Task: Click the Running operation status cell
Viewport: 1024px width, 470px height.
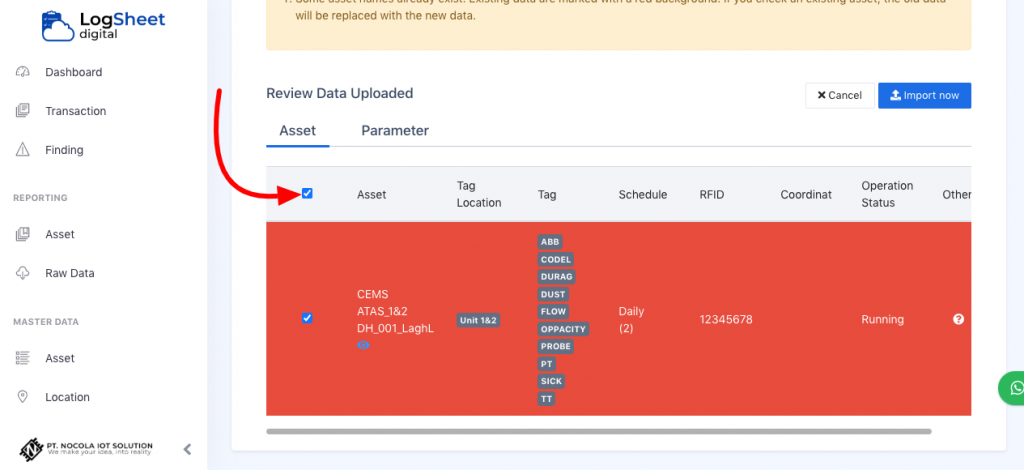Action: point(882,319)
